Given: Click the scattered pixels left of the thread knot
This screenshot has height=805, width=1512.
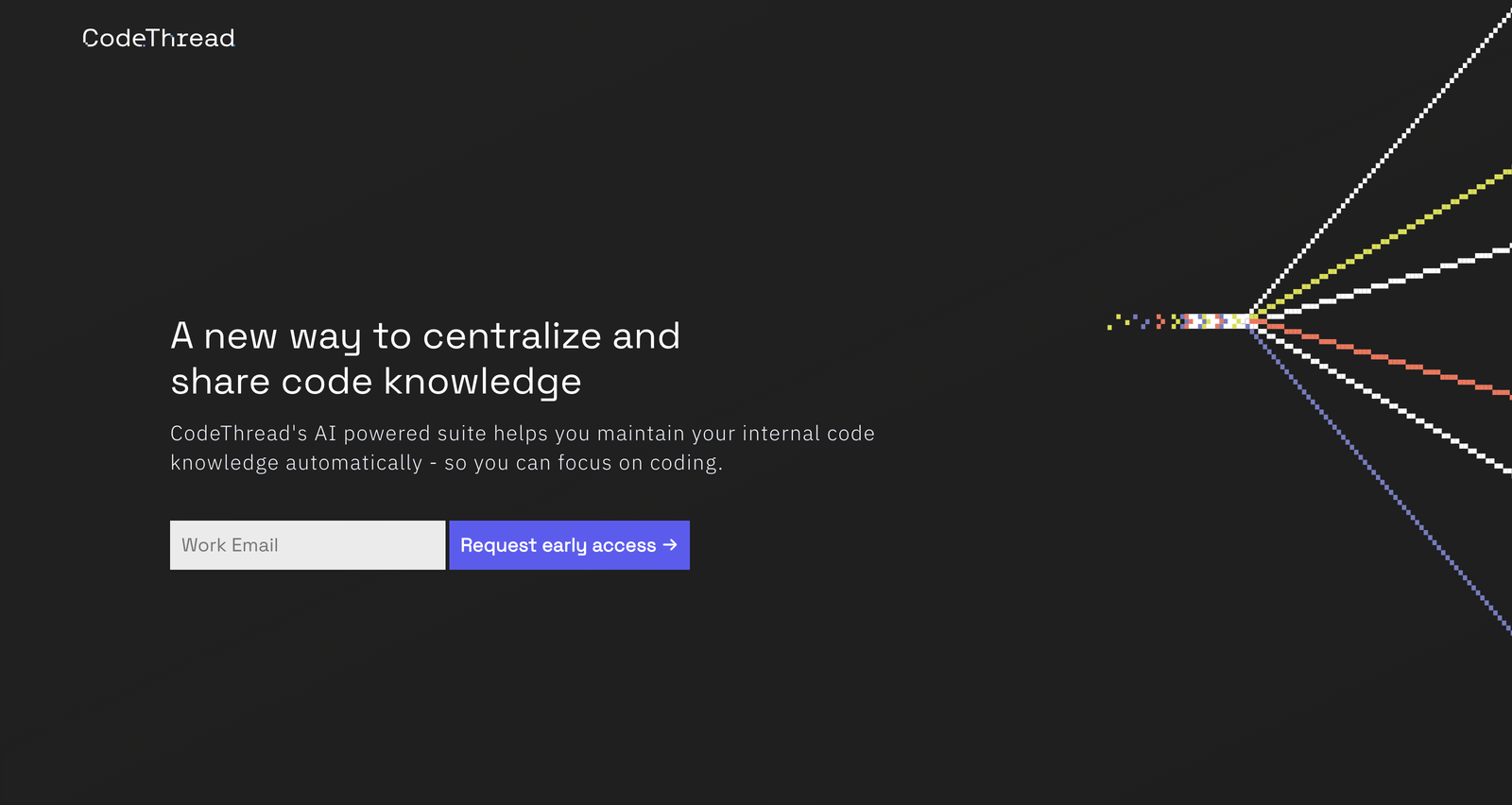Looking at the screenshot, I should [1134, 321].
